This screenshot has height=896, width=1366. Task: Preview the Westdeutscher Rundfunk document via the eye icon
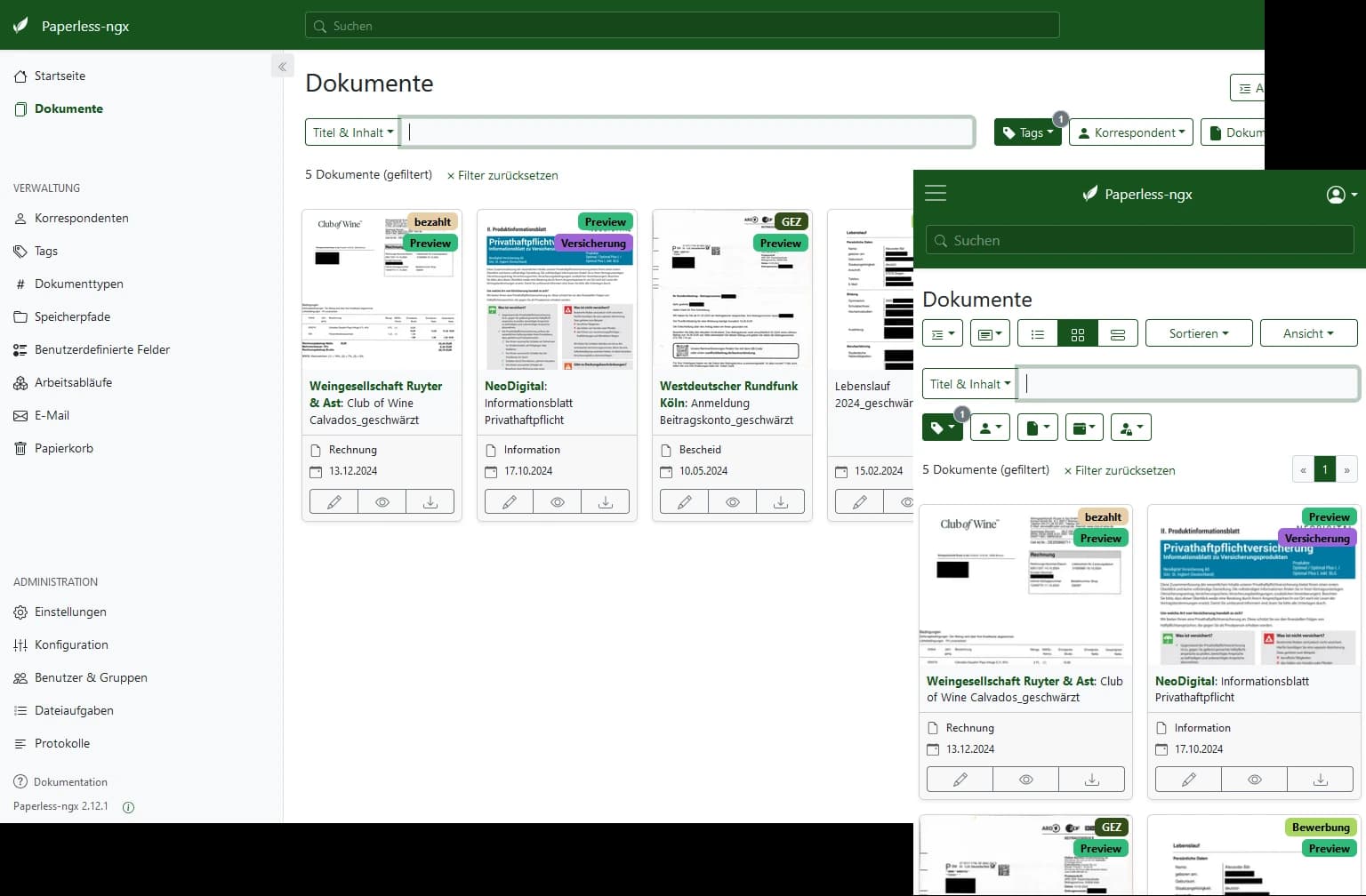pos(732,502)
